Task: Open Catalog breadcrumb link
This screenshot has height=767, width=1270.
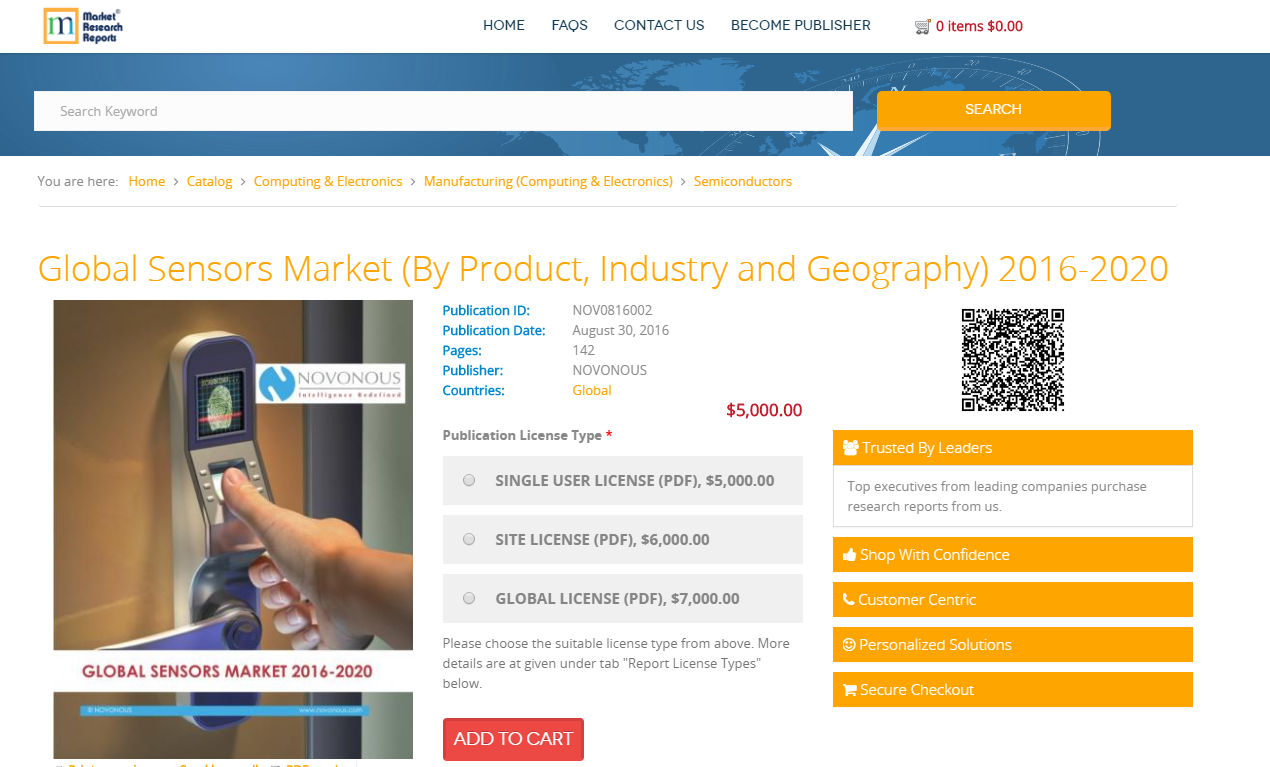Action: [209, 181]
